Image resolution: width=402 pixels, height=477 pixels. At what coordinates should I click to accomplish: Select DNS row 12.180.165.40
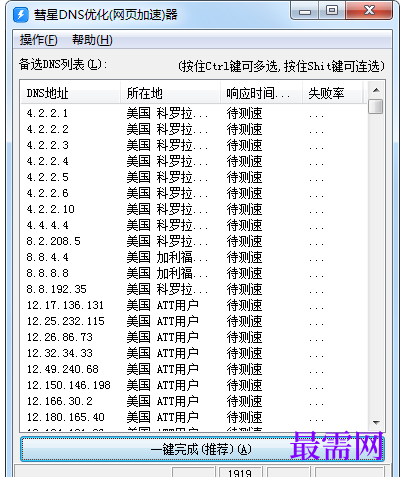click(193, 417)
